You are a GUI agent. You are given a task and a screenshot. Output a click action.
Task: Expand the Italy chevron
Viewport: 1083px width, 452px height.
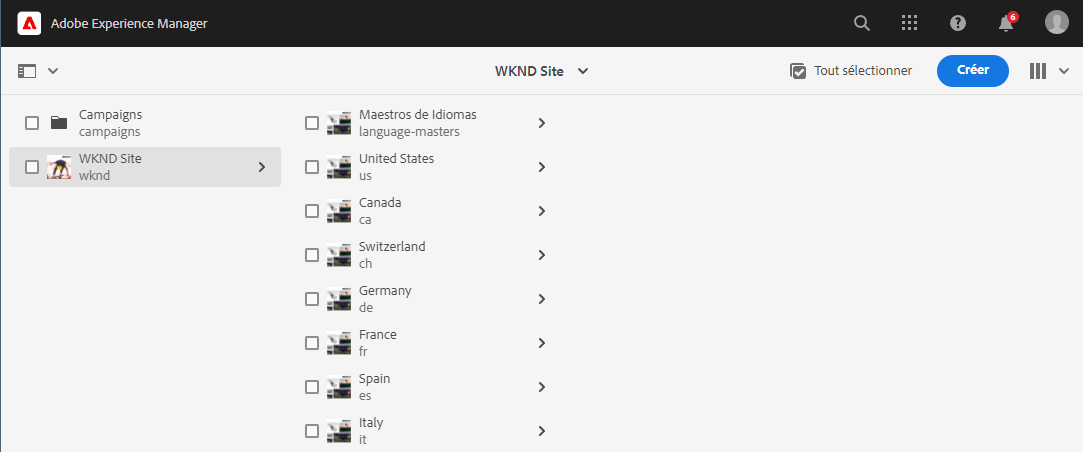[x=542, y=431]
